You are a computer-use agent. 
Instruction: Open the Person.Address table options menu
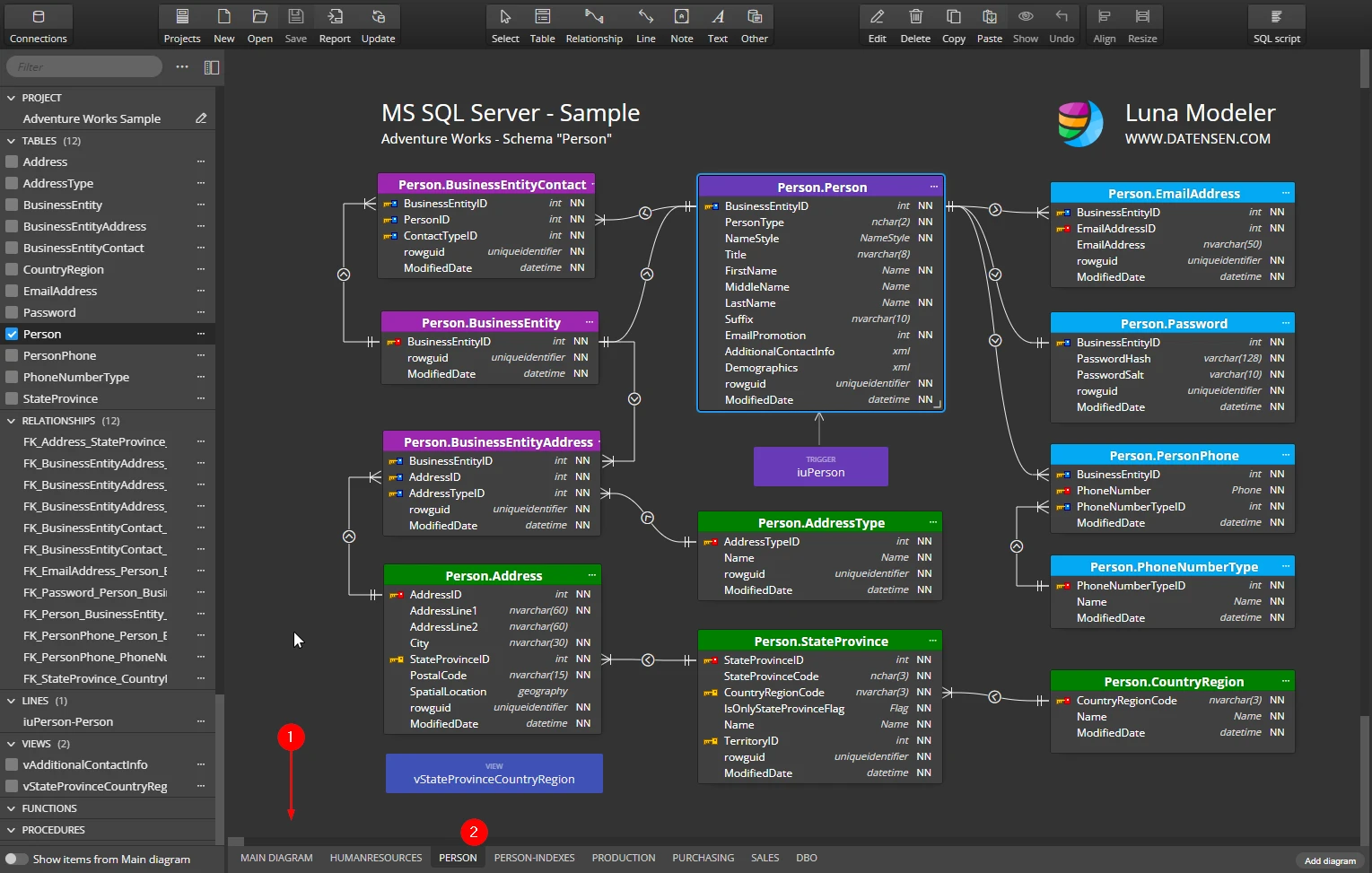pos(592,575)
